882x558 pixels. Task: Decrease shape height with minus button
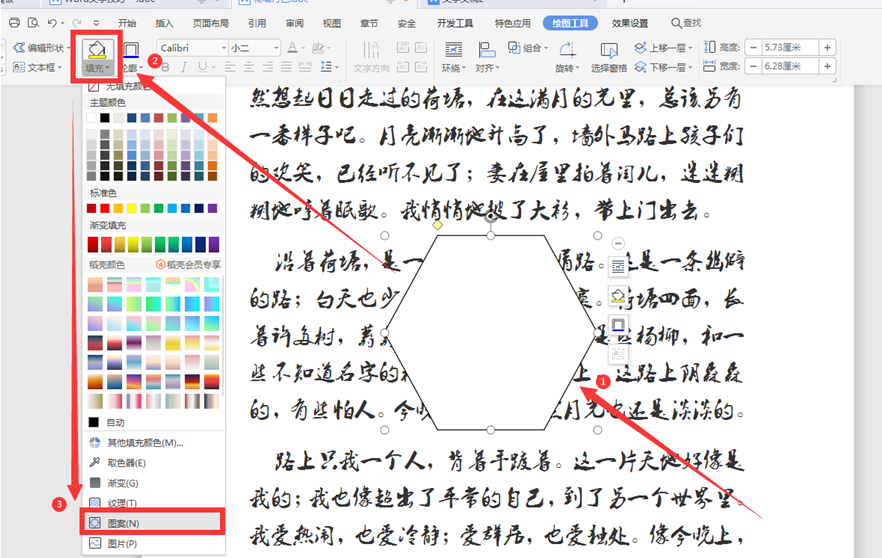coord(754,48)
